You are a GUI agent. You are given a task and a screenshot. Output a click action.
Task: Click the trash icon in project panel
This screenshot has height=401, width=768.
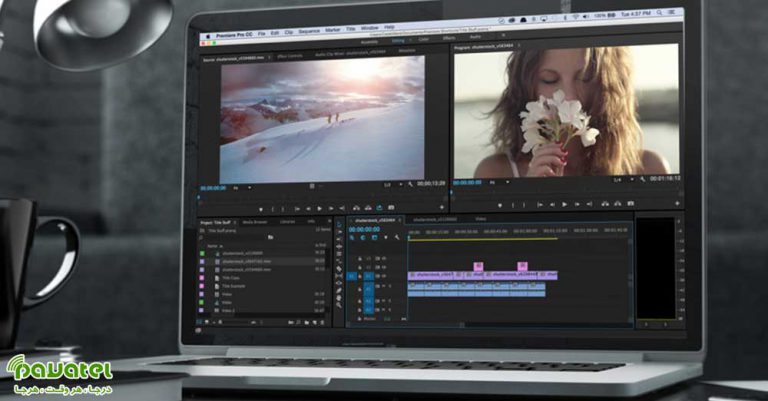click(322, 323)
